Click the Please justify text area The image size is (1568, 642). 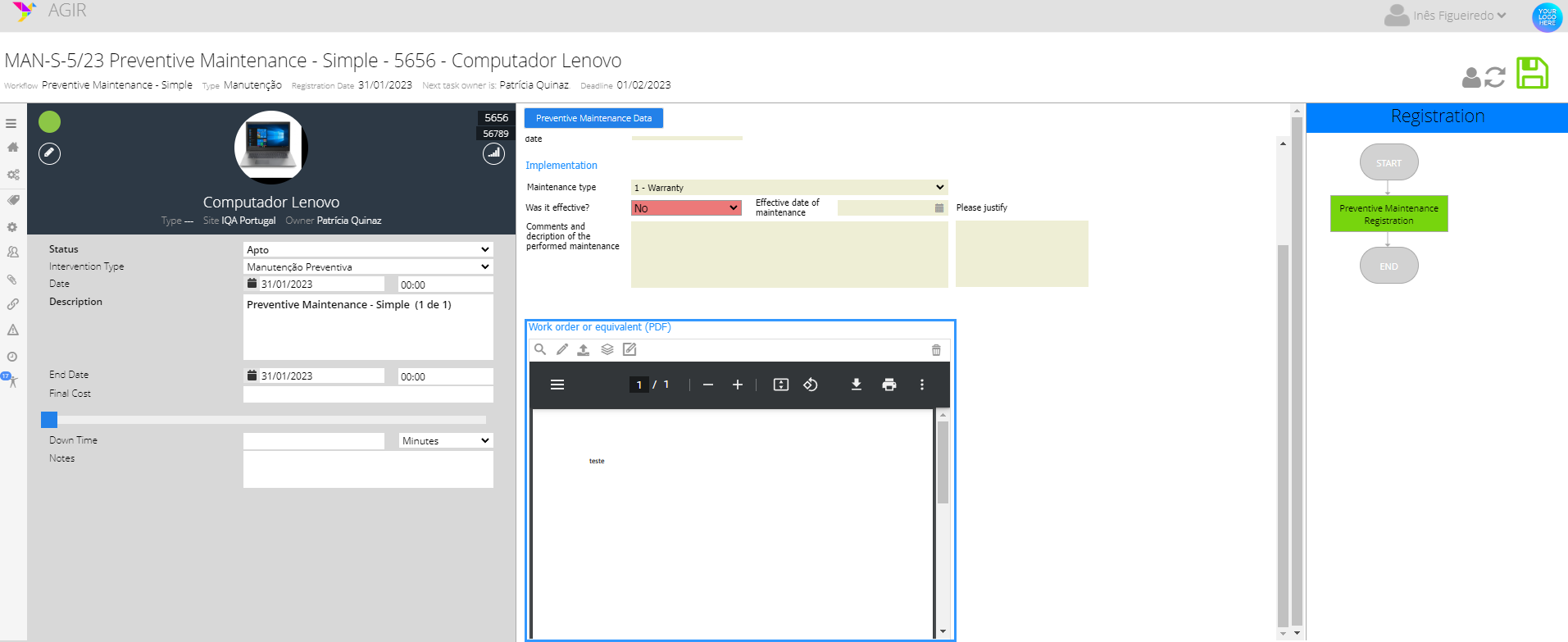[1022, 254]
